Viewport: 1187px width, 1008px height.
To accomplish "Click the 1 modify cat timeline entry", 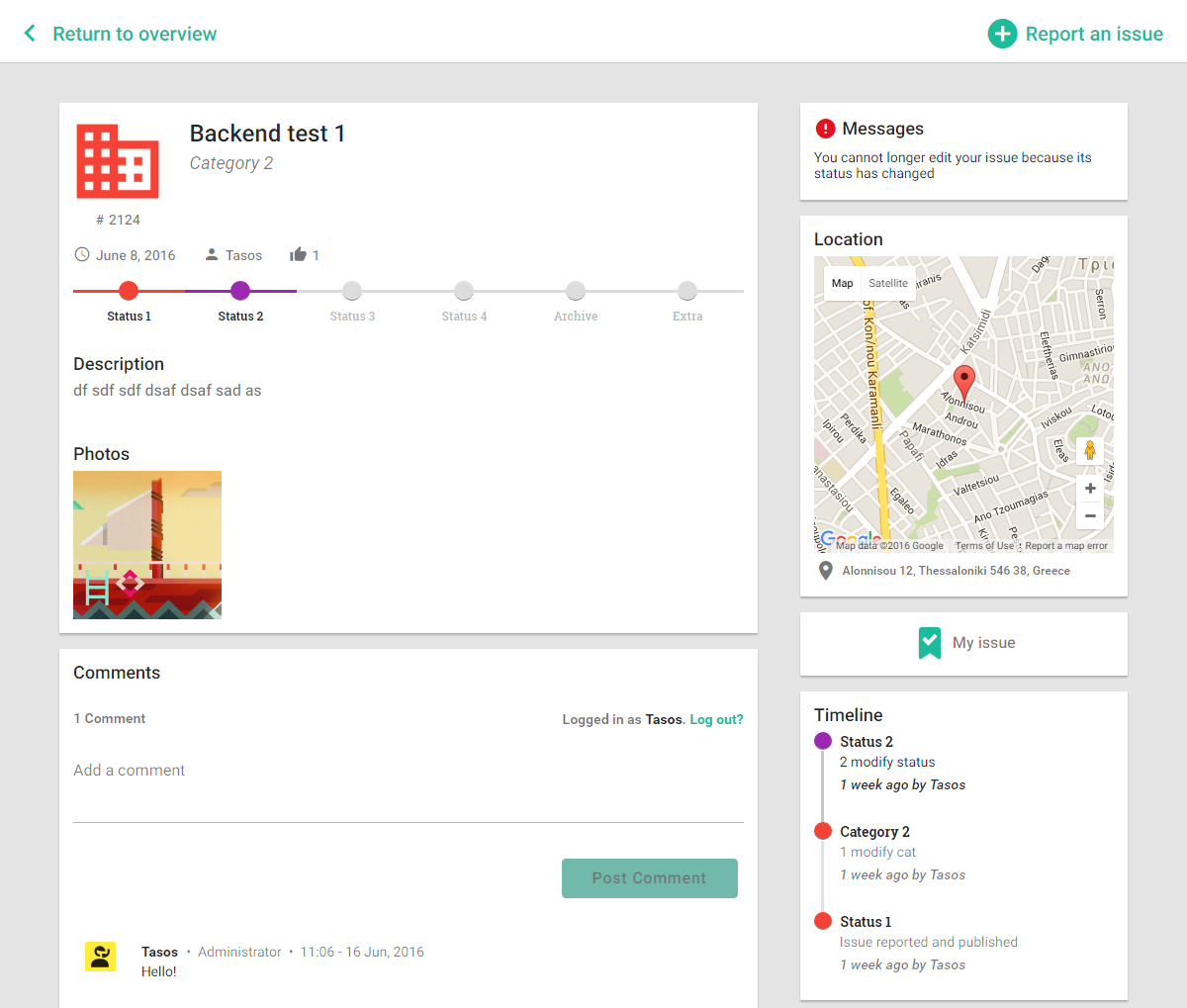I will pyautogui.click(x=878, y=852).
